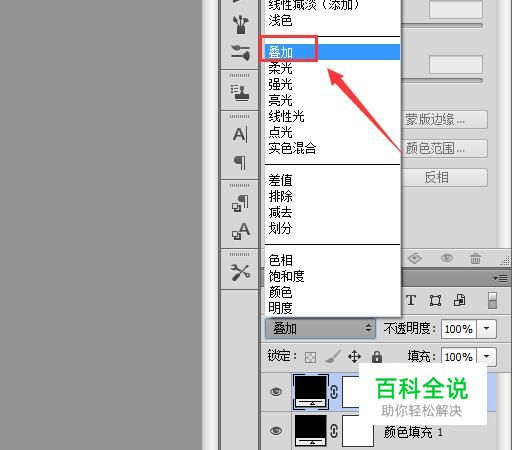This screenshot has height=450, width=512.
Task: Choose 叠加 blend mode in list
Action: [333, 52]
